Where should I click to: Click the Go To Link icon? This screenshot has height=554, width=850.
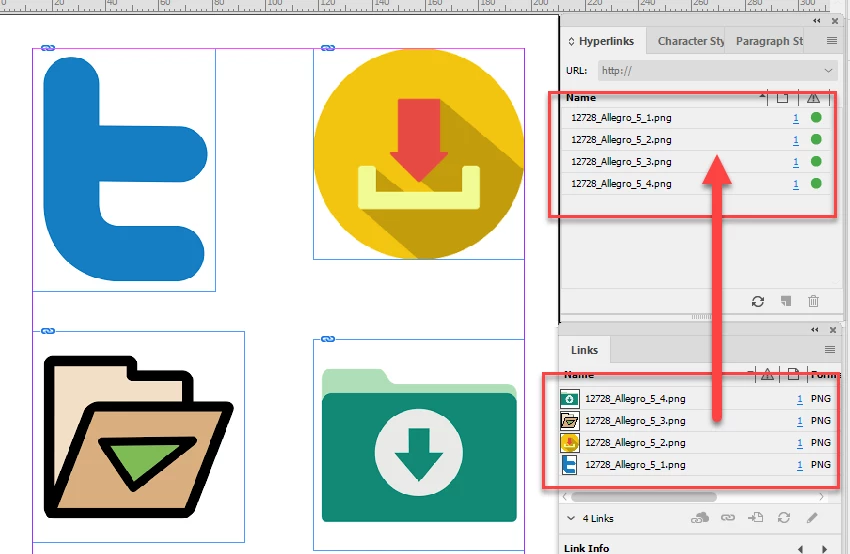756,518
